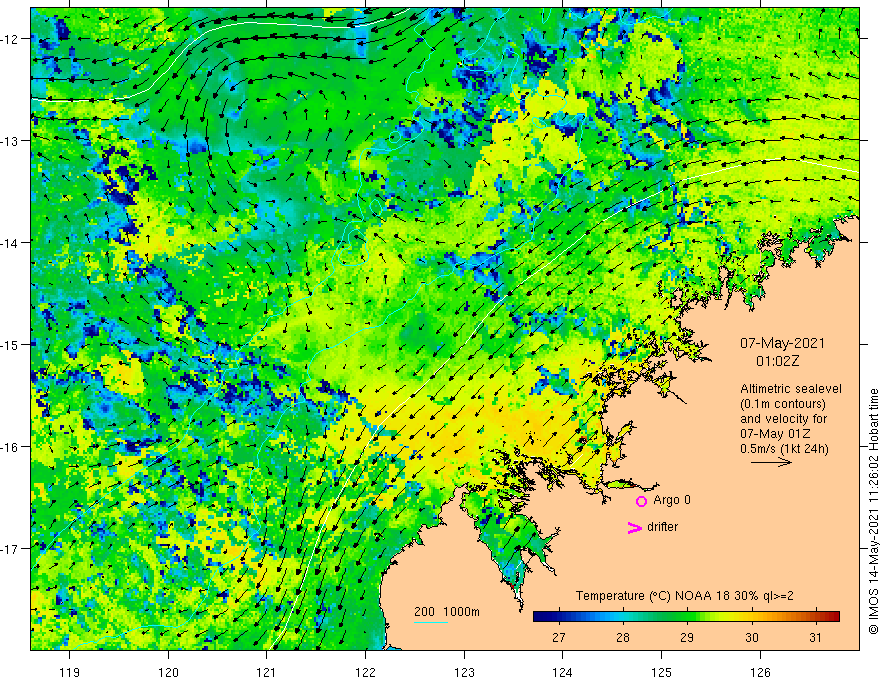This screenshot has width=880, height=680.
Task: Click the 'Temperature (°C) NOAA 18' title
Action: (x=652, y=596)
